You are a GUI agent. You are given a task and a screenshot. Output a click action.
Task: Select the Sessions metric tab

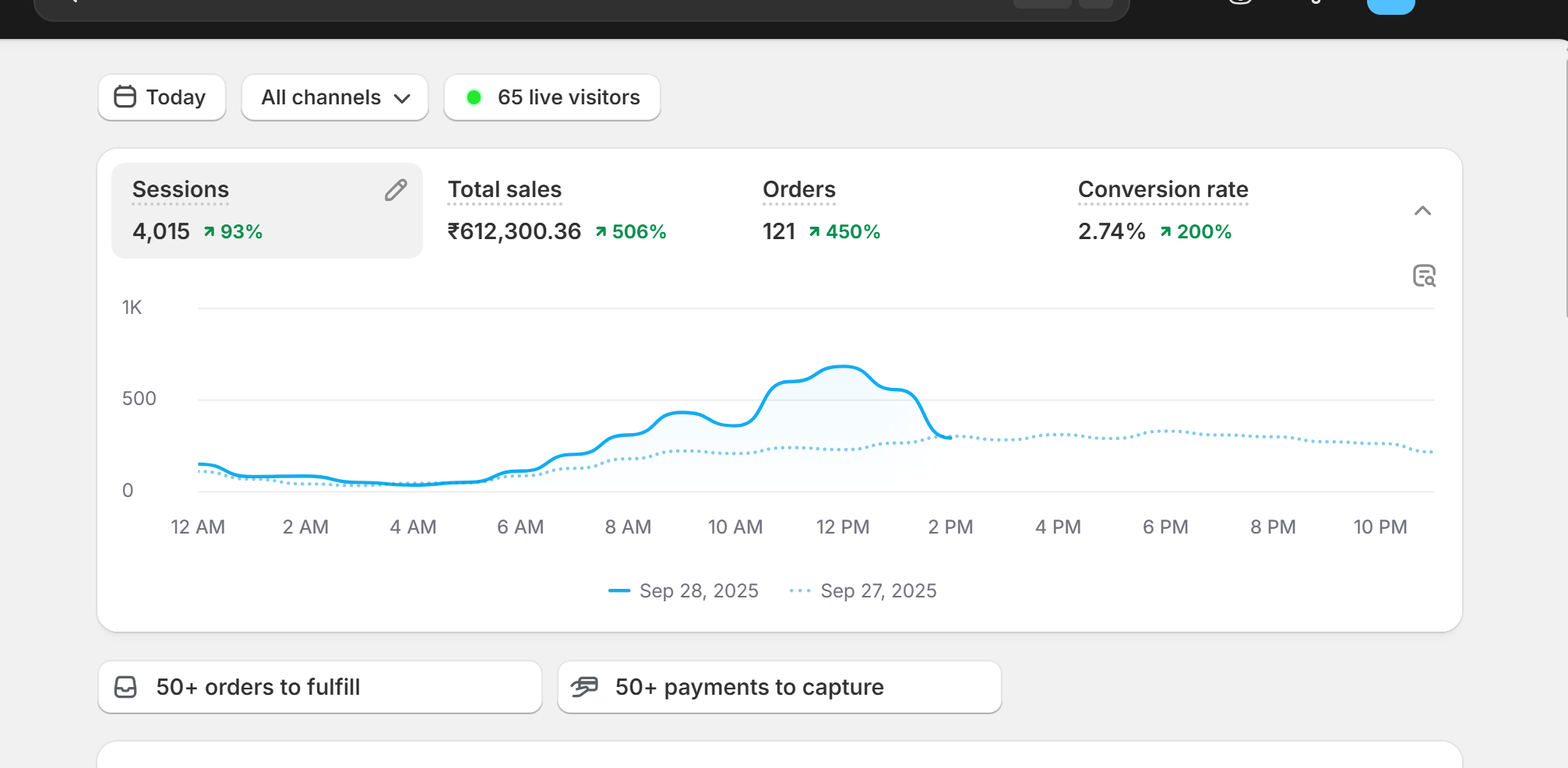click(x=181, y=190)
